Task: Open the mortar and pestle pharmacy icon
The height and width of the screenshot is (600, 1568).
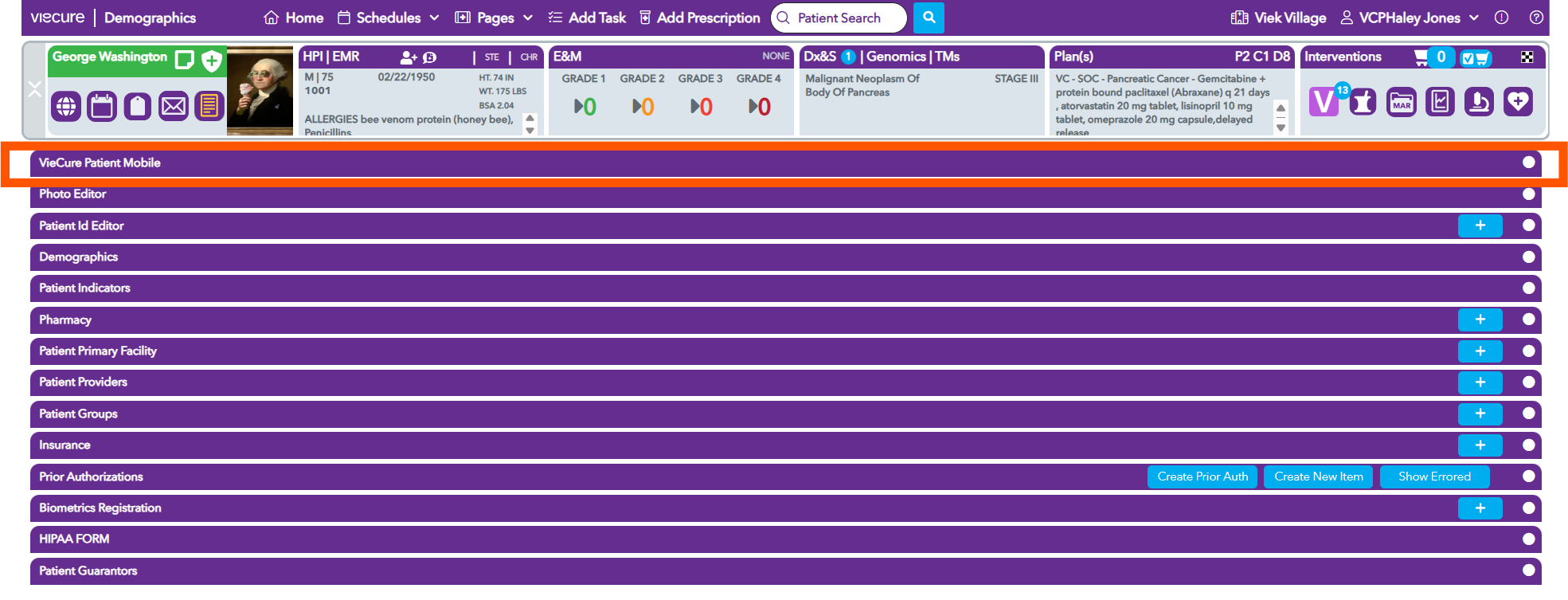Action: [1363, 102]
